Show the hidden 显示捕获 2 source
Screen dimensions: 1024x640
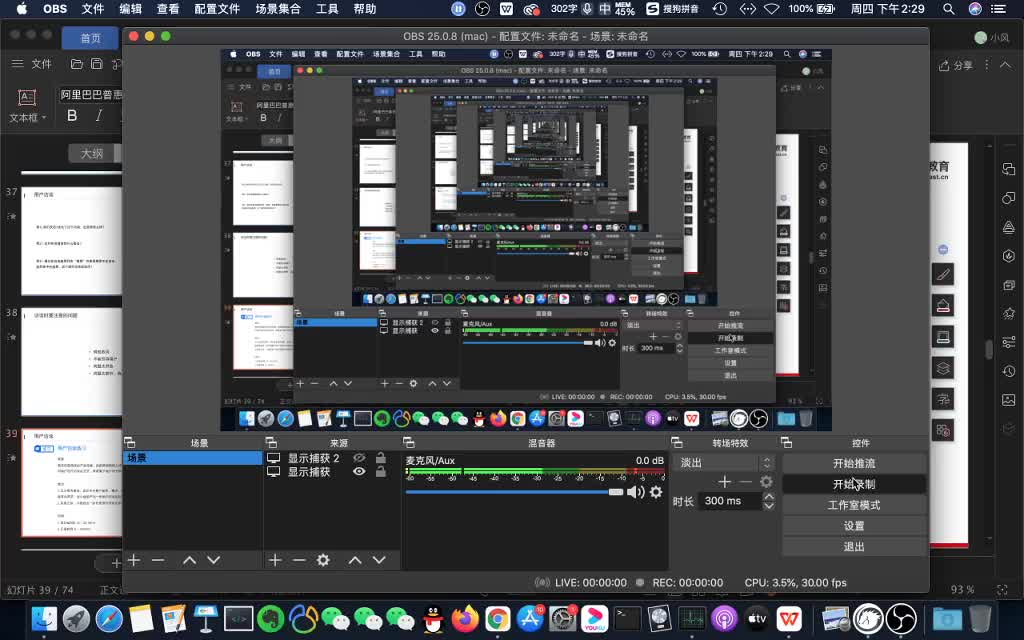pos(359,458)
